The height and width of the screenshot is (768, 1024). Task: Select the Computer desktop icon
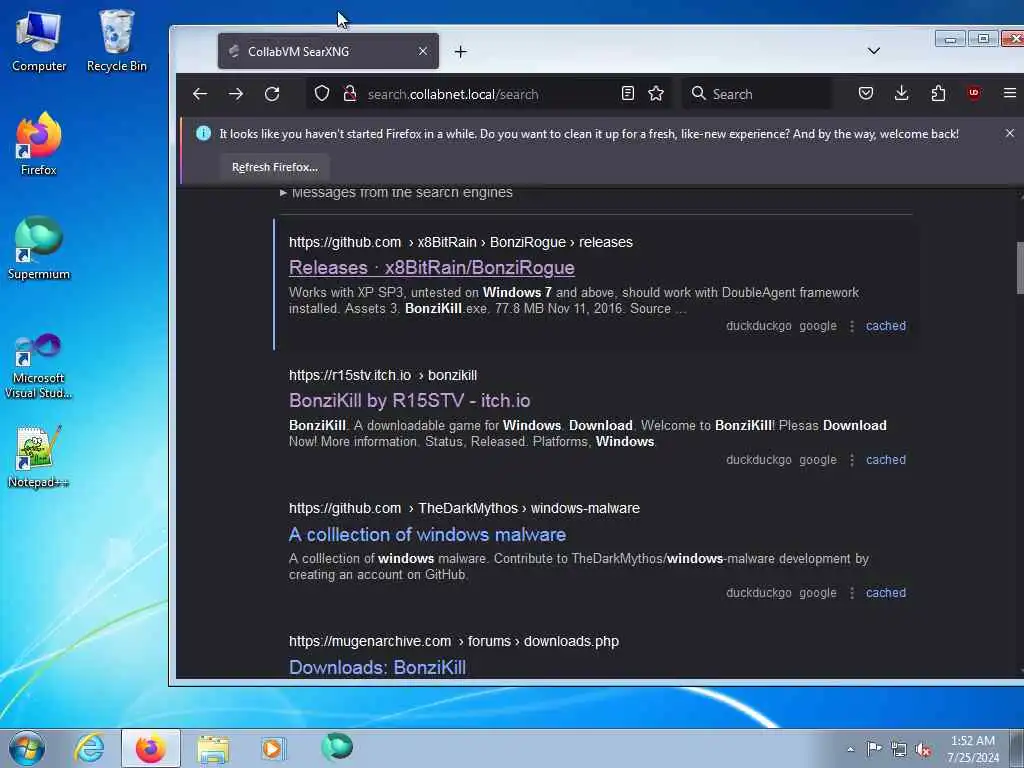(39, 42)
